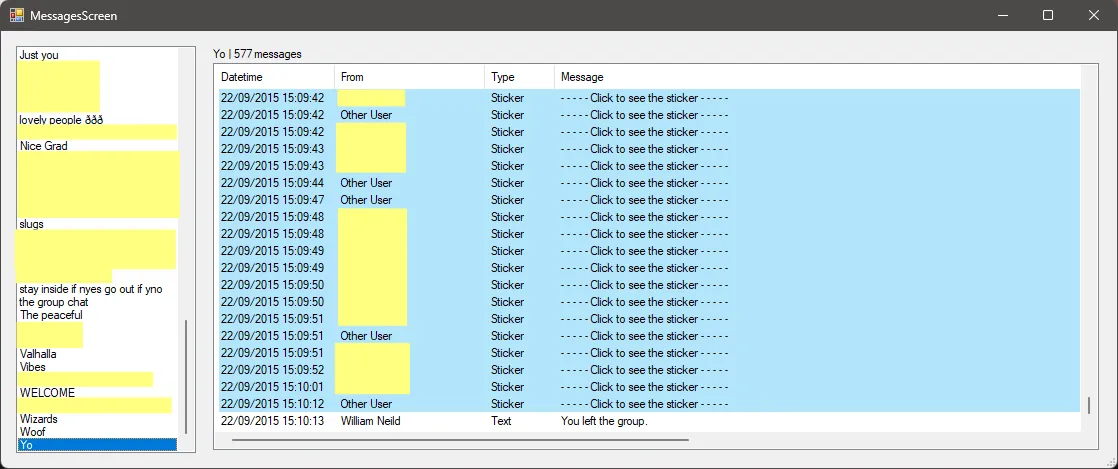Sort messages by the Datetime column header
The image size is (1118, 469).
tap(275, 77)
